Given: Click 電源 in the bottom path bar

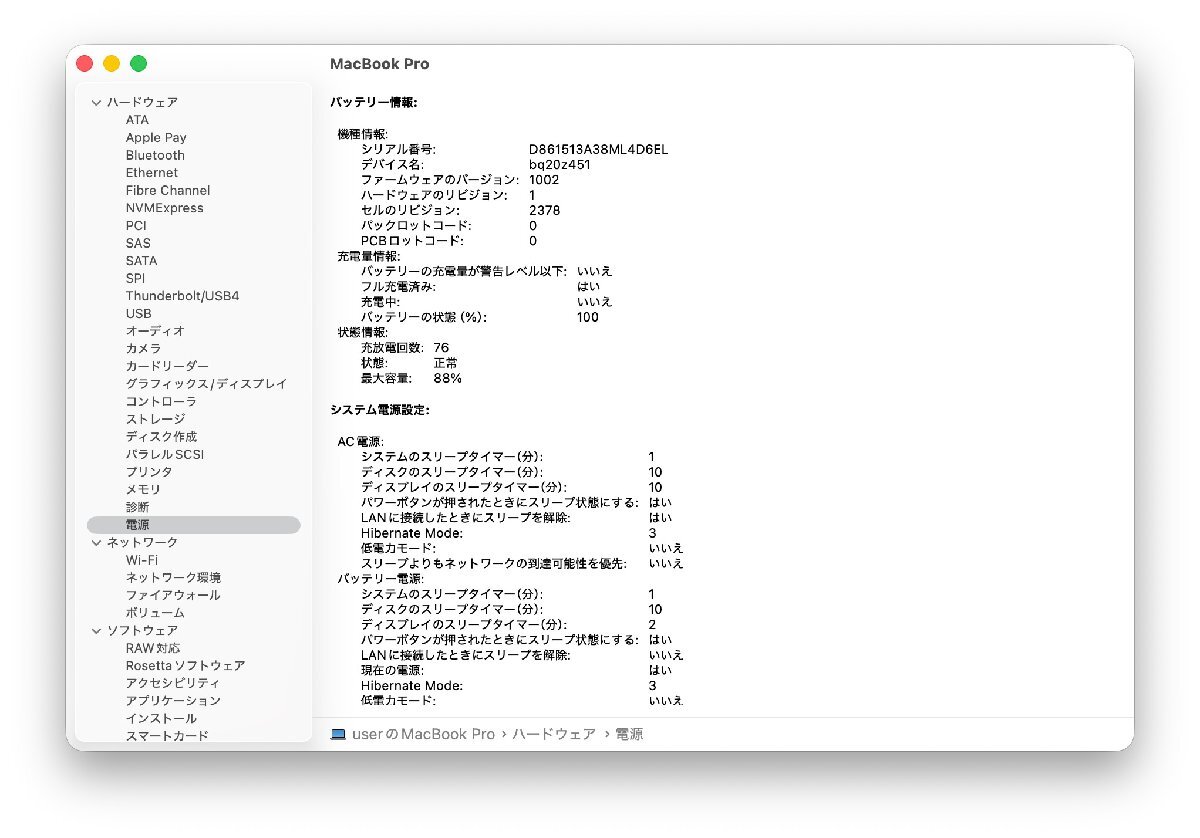Looking at the screenshot, I should 629,734.
